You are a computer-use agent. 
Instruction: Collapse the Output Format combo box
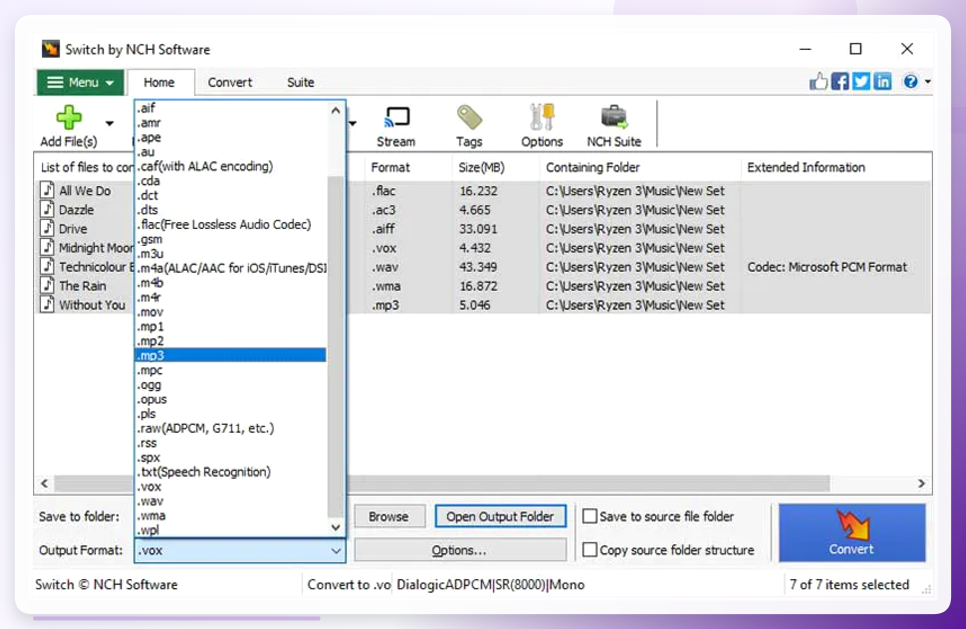(336, 551)
